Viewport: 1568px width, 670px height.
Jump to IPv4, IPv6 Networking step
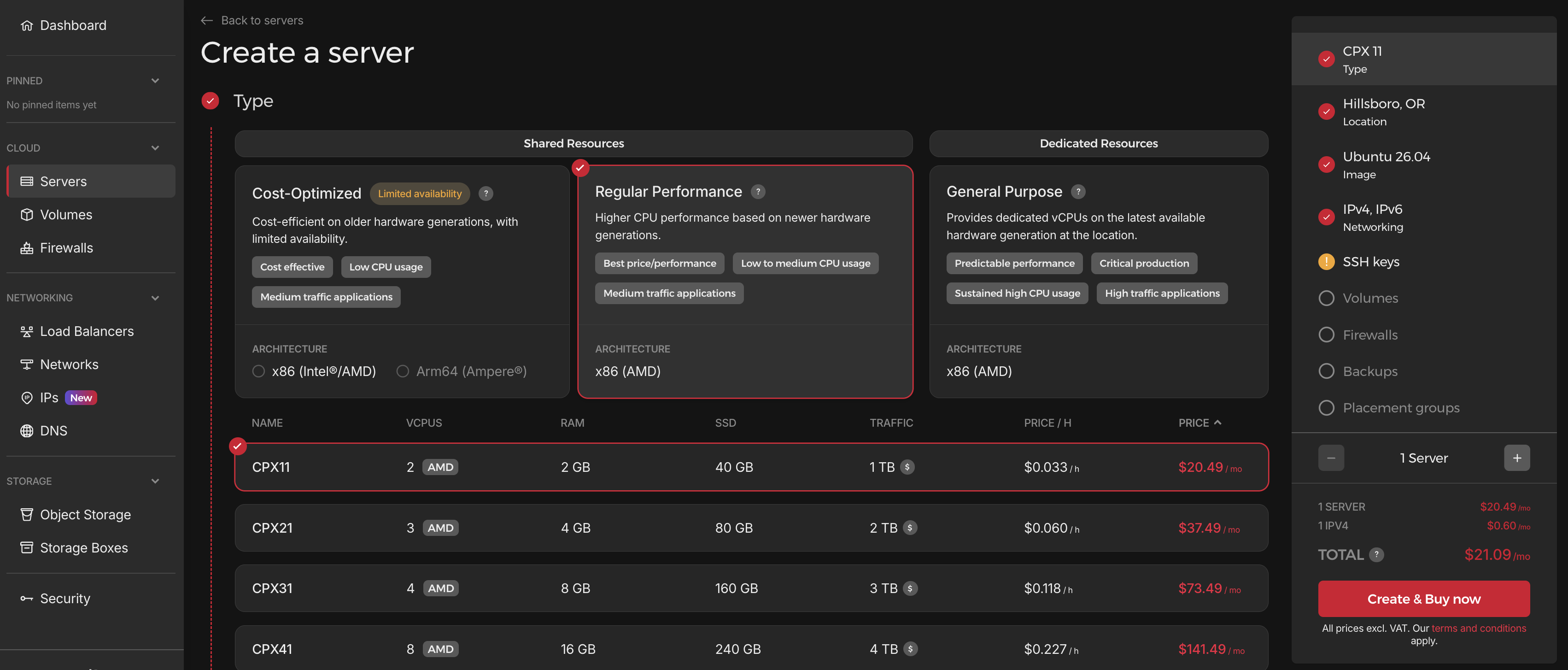click(1423, 217)
